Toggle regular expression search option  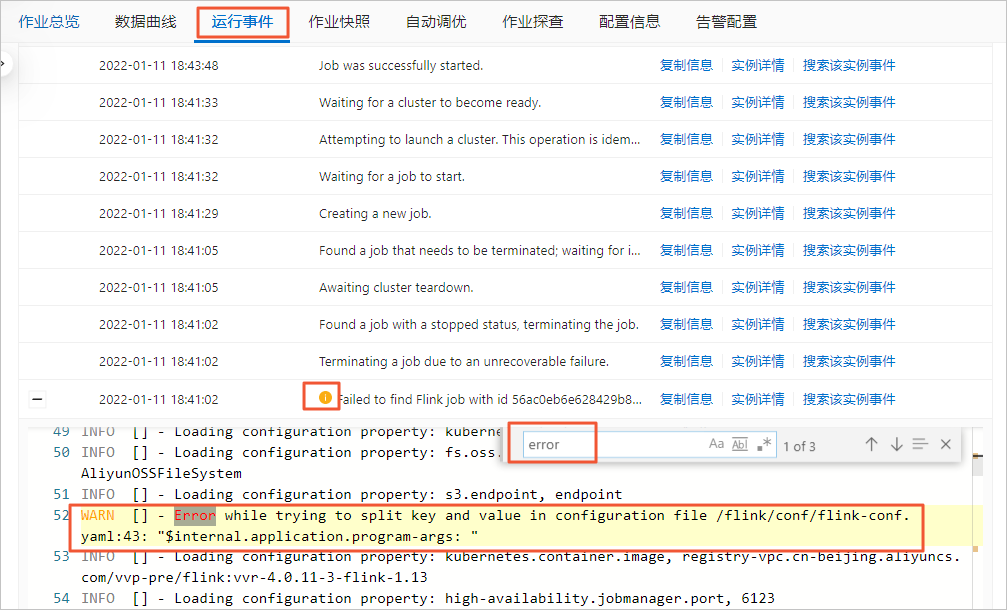point(764,444)
